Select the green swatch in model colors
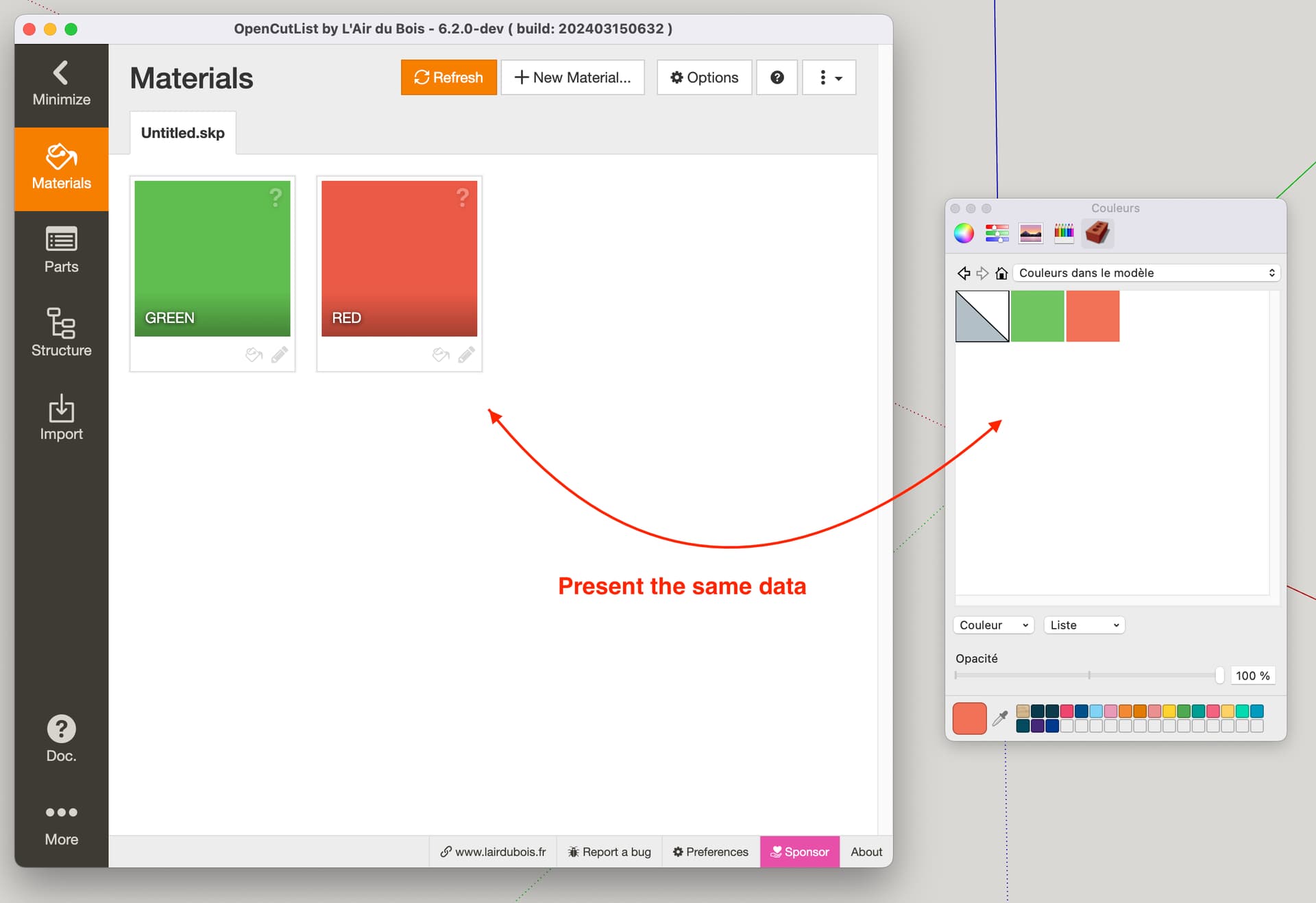 point(1037,316)
